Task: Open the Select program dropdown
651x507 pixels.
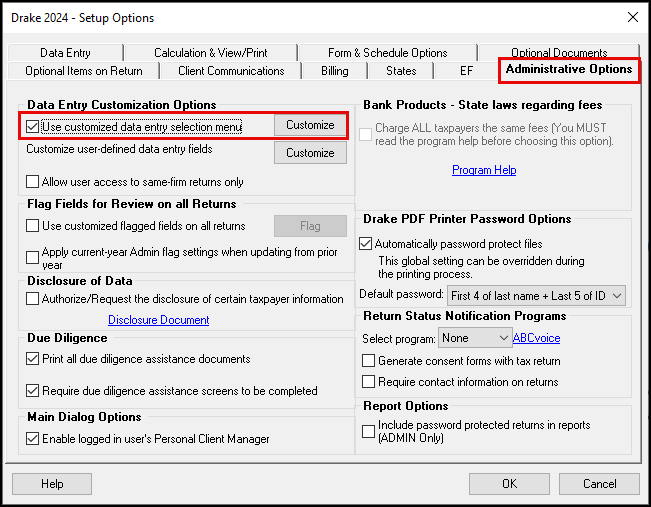Action: pyautogui.click(x=474, y=338)
